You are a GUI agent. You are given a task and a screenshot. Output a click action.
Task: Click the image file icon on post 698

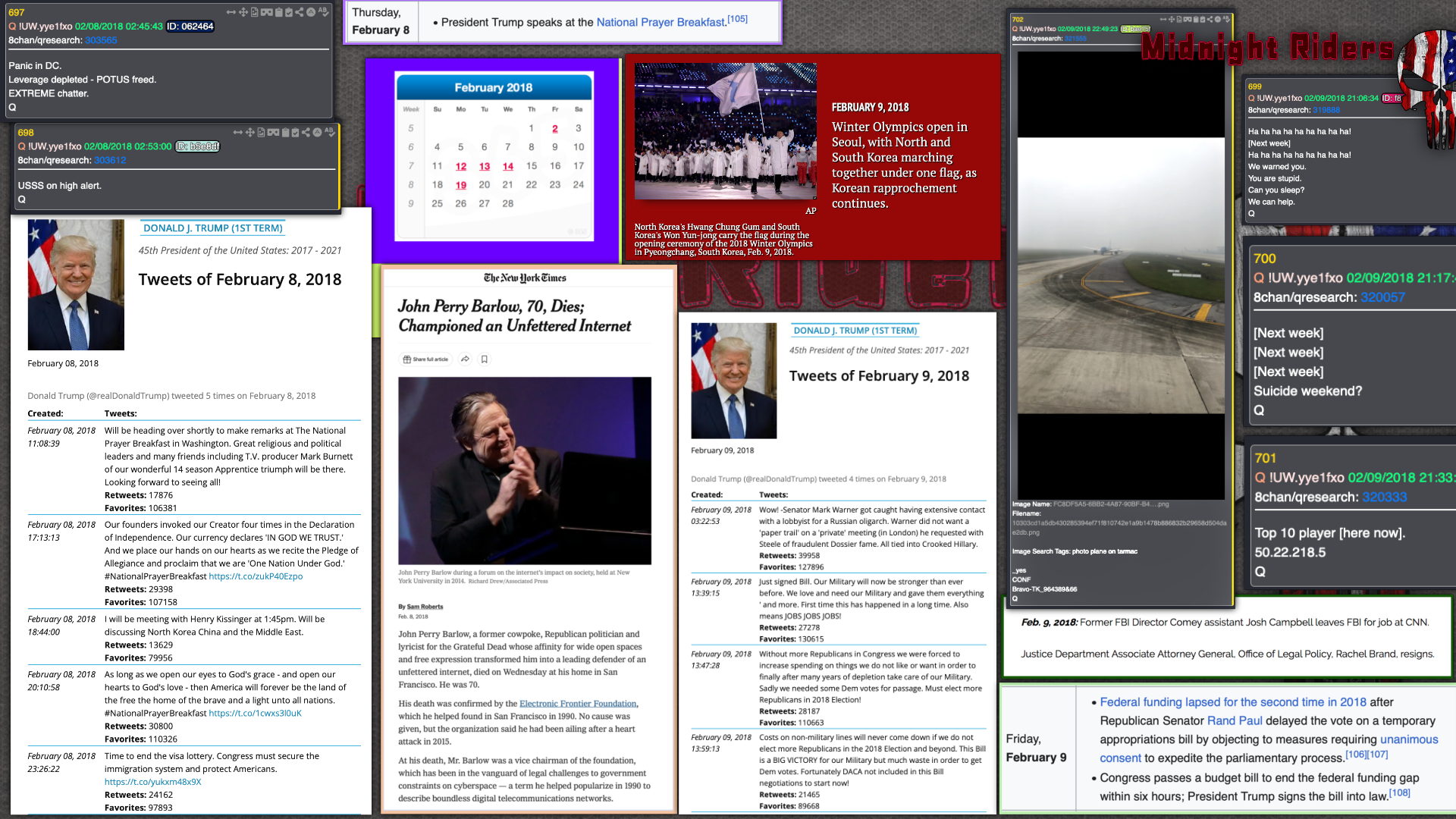[x=261, y=132]
